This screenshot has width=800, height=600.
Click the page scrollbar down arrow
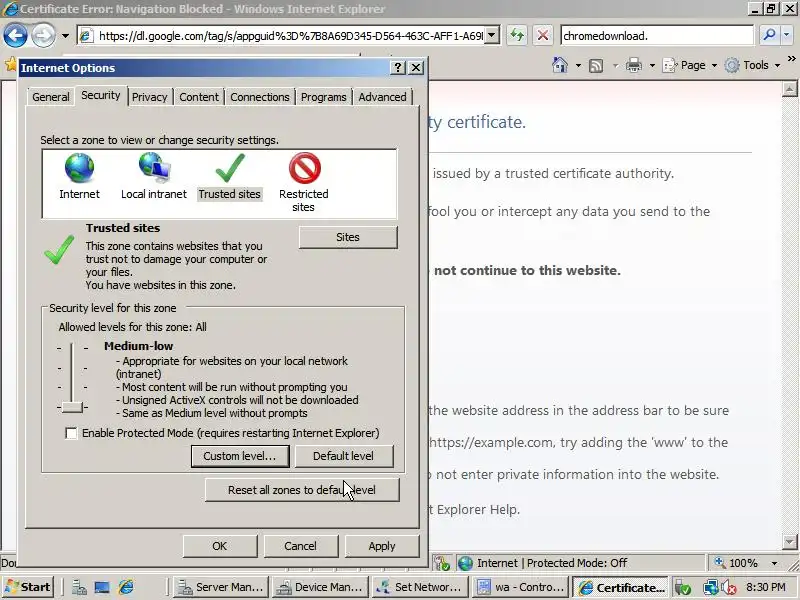click(x=789, y=541)
